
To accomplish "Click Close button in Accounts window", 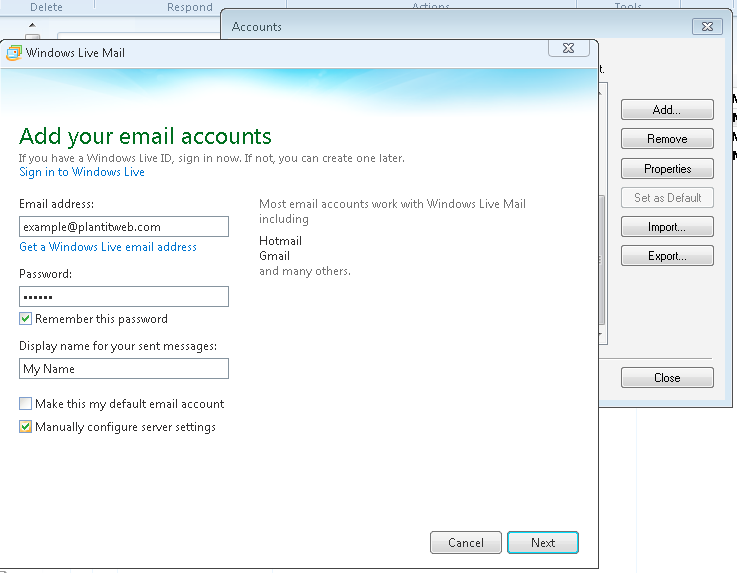I will click(667, 377).
